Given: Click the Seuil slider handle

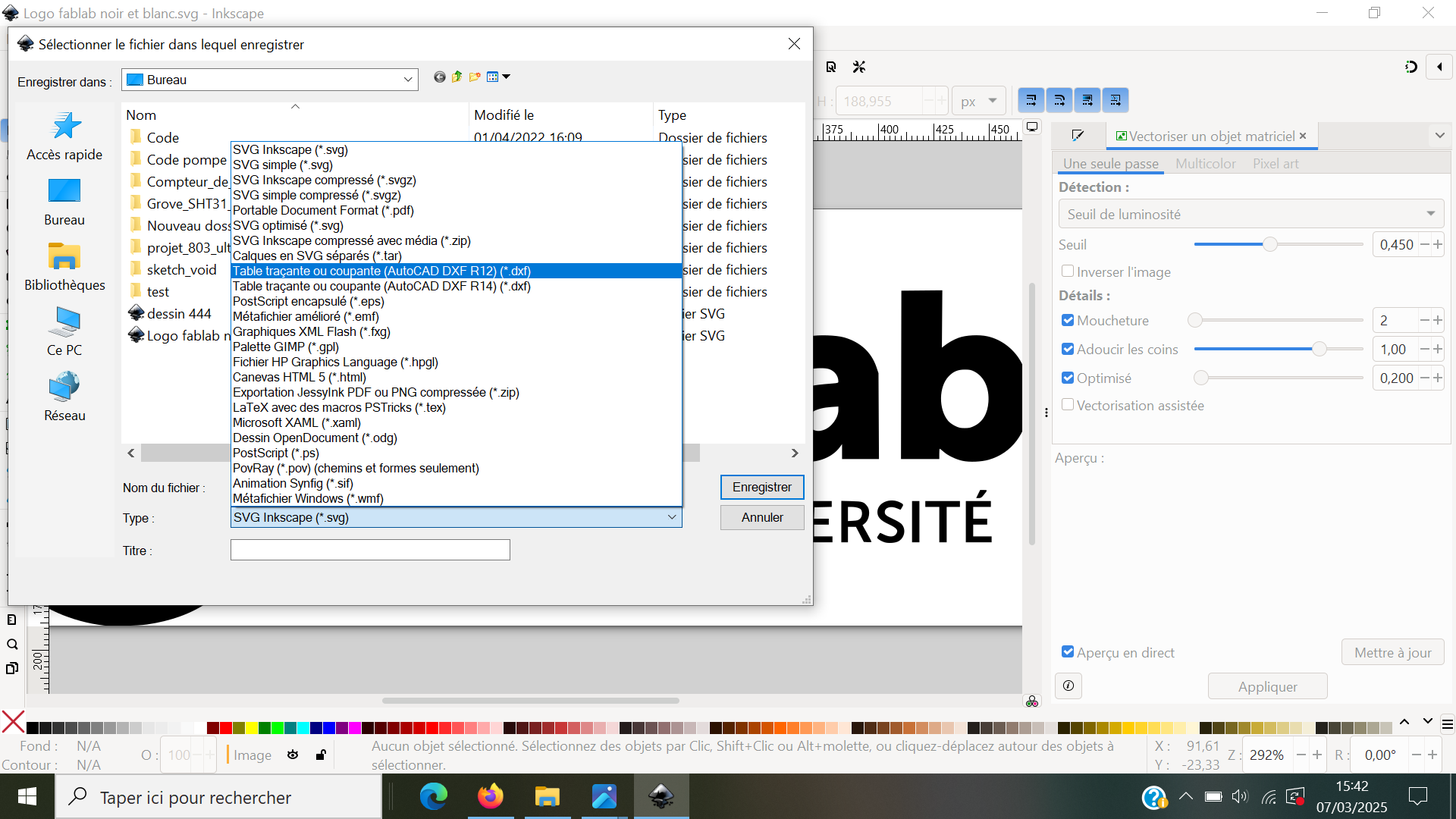Looking at the screenshot, I should (1269, 244).
